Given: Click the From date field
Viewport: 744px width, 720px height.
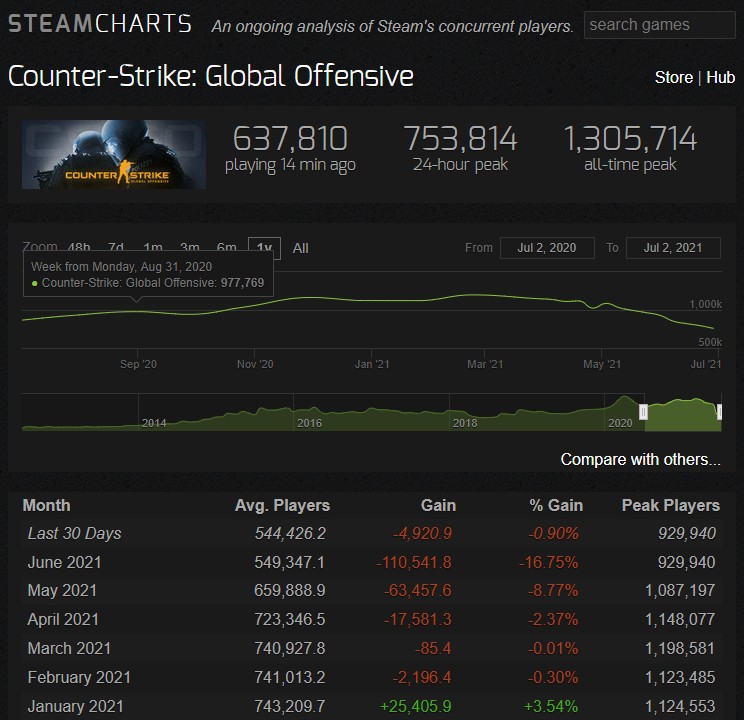Looking at the screenshot, I should pyautogui.click(x=547, y=248).
